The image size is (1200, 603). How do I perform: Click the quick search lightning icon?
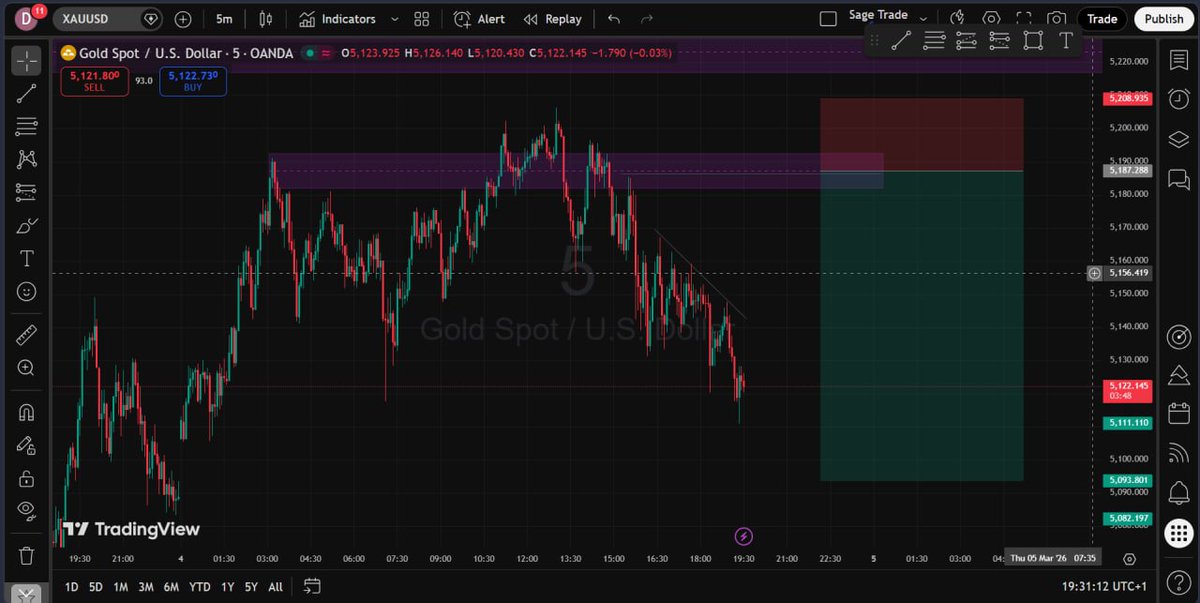point(957,18)
